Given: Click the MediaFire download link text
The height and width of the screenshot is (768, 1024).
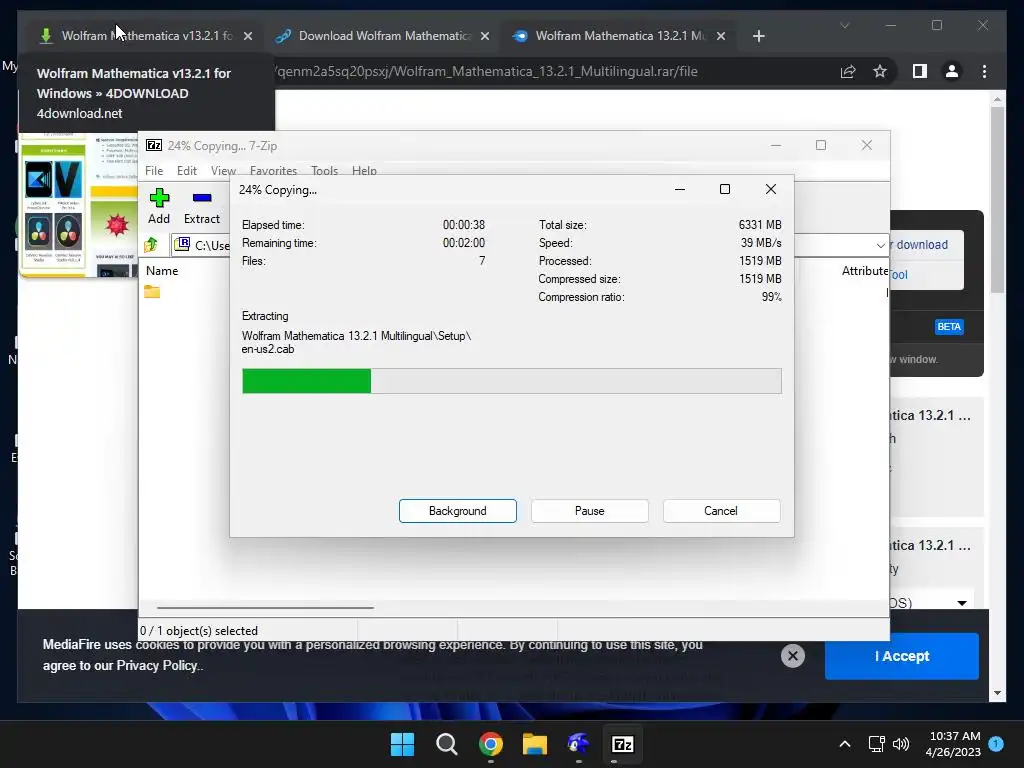Looking at the screenshot, I should pyautogui.click(x=921, y=245).
